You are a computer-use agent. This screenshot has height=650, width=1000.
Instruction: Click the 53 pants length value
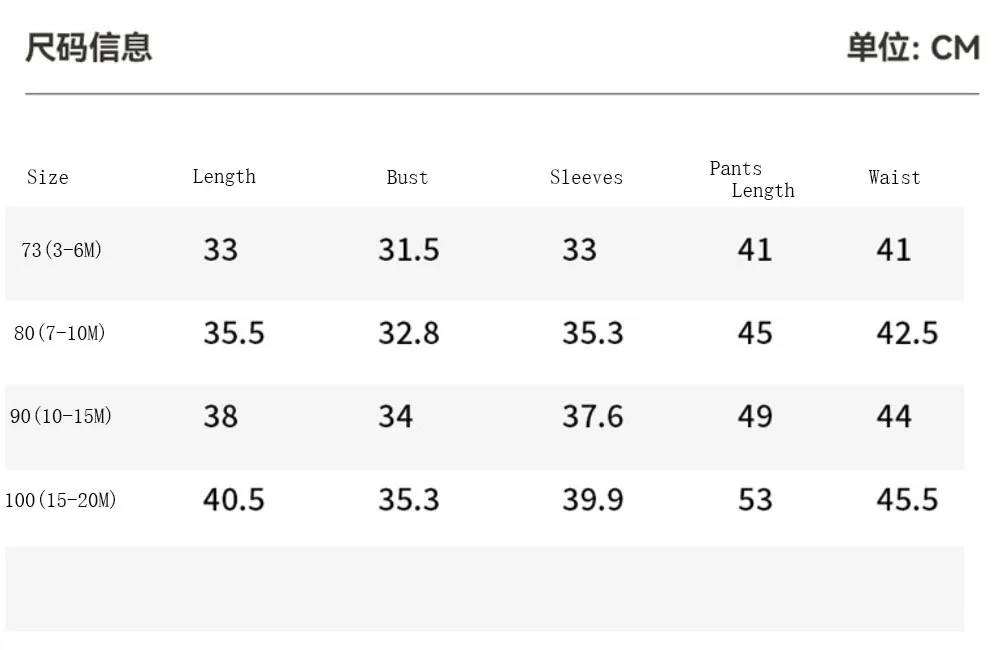(x=755, y=499)
